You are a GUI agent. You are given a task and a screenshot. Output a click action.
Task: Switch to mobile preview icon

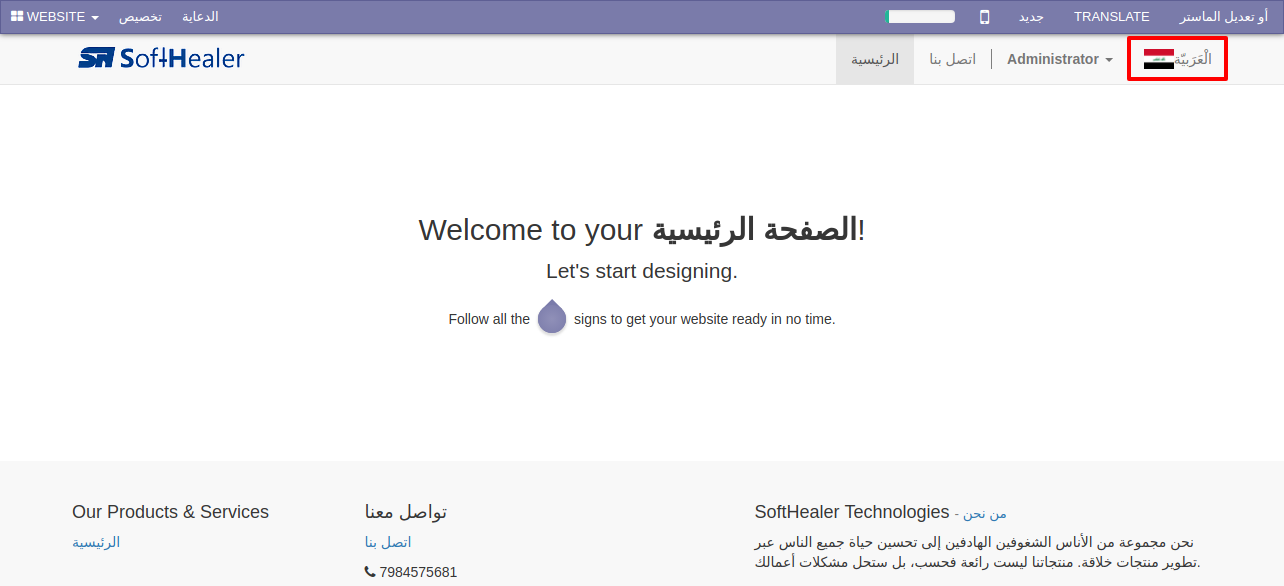point(985,17)
